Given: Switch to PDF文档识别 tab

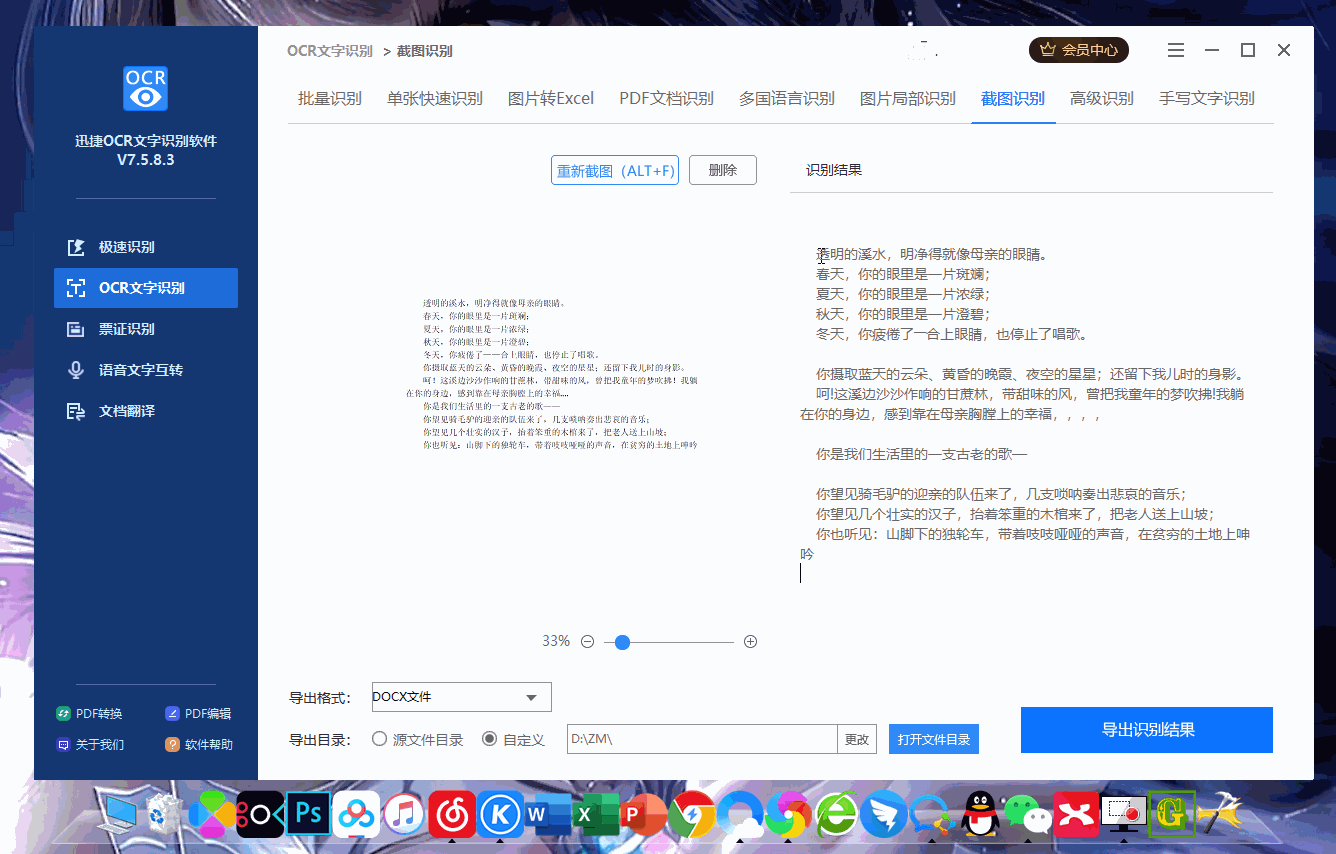Looking at the screenshot, I should coord(666,98).
